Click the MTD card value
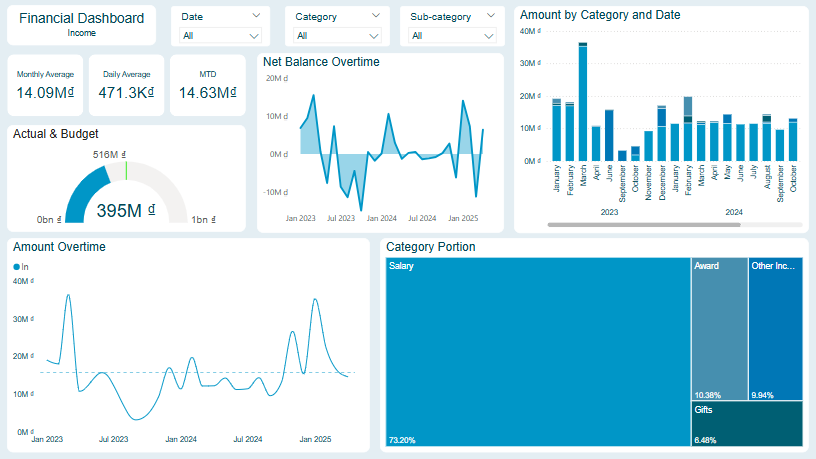The width and height of the screenshot is (816, 459). (x=207, y=93)
